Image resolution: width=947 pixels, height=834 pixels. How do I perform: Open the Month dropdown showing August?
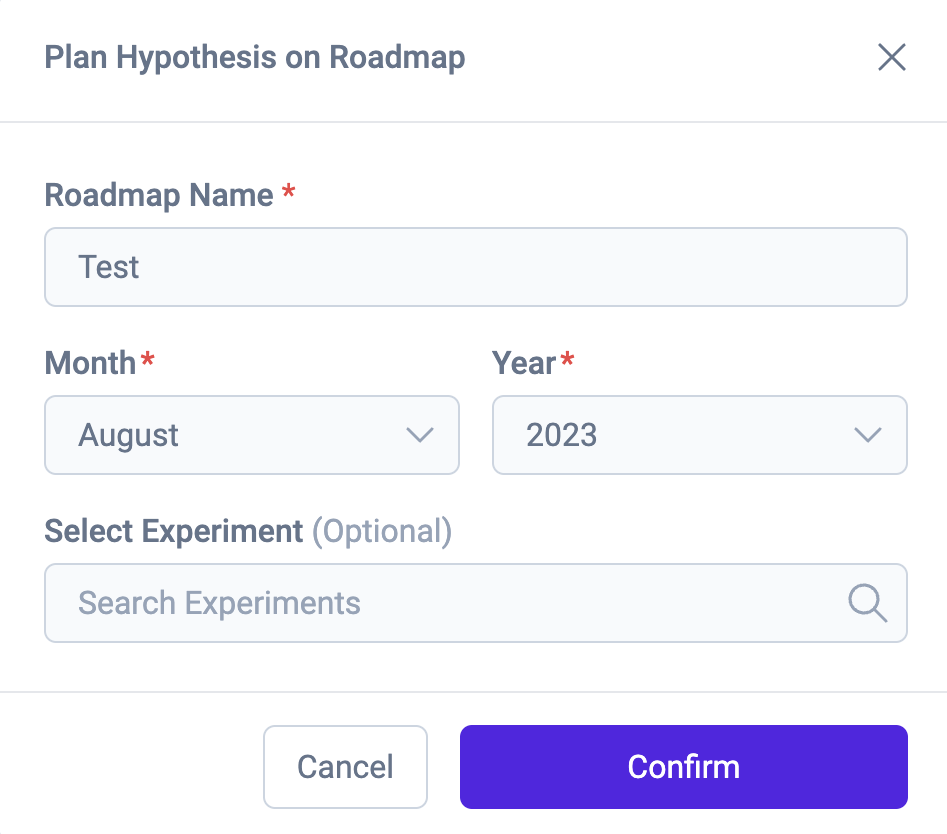tap(252, 435)
